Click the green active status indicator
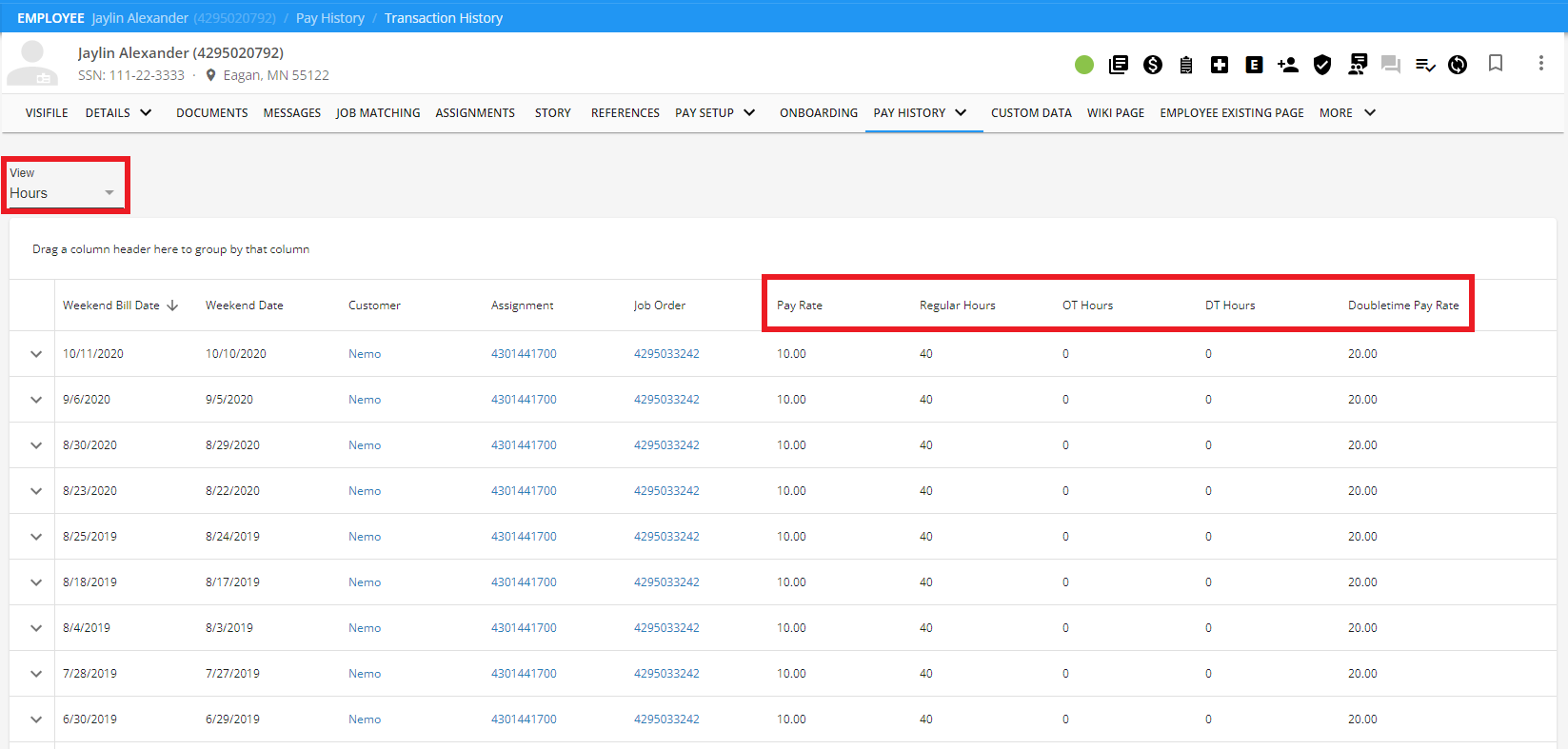The height and width of the screenshot is (749, 1568). pyautogui.click(x=1084, y=65)
